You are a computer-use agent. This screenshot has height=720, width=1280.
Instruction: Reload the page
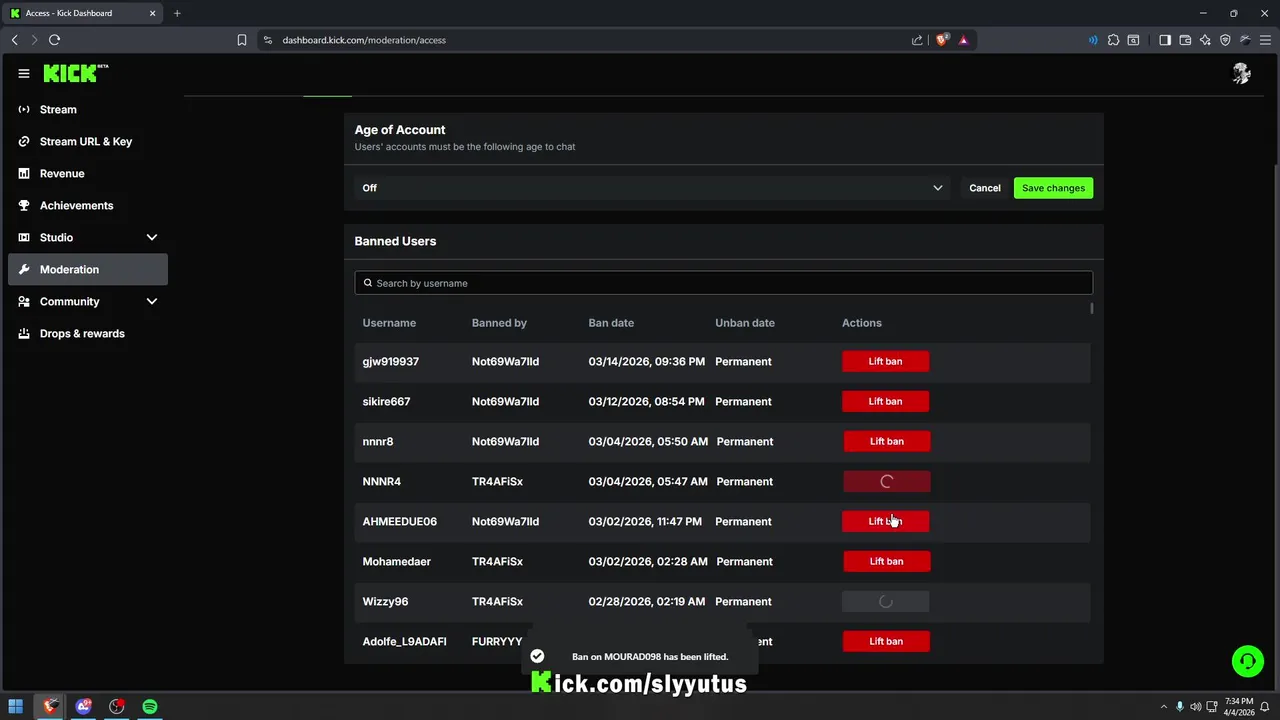tap(54, 40)
